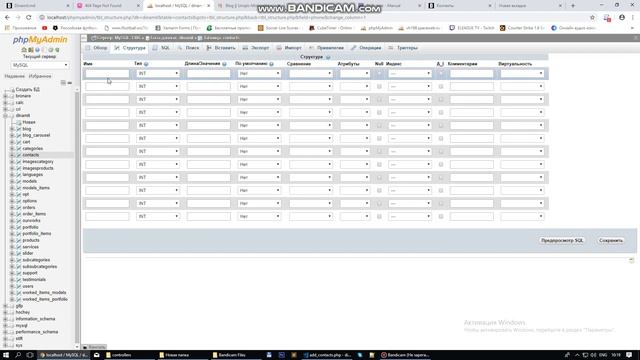Click the Консоль bar at bottom
This screenshot has height=360, width=640.
[x=95, y=347]
